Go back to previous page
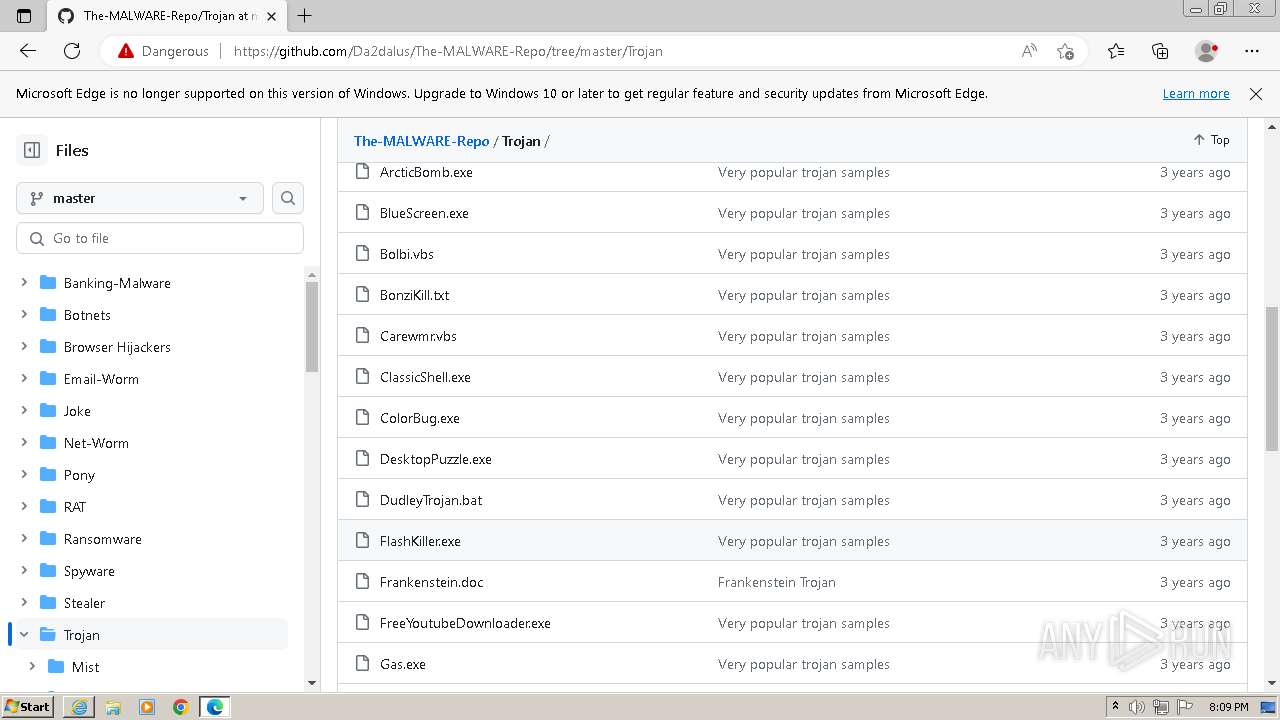 28,51
